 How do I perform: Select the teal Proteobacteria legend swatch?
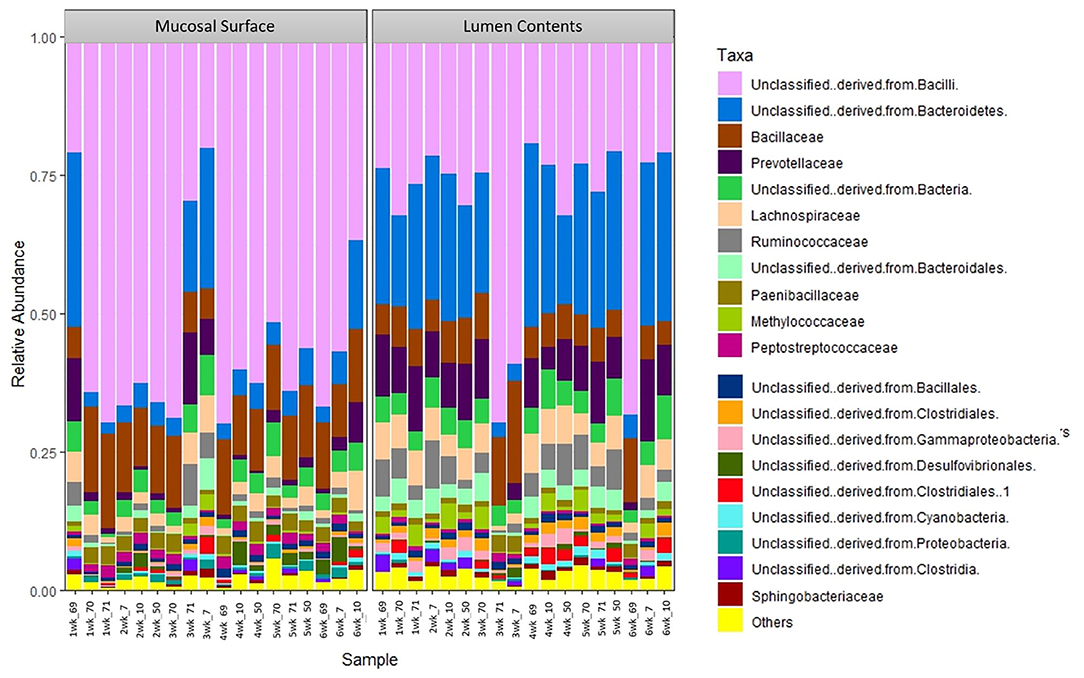click(x=730, y=544)
